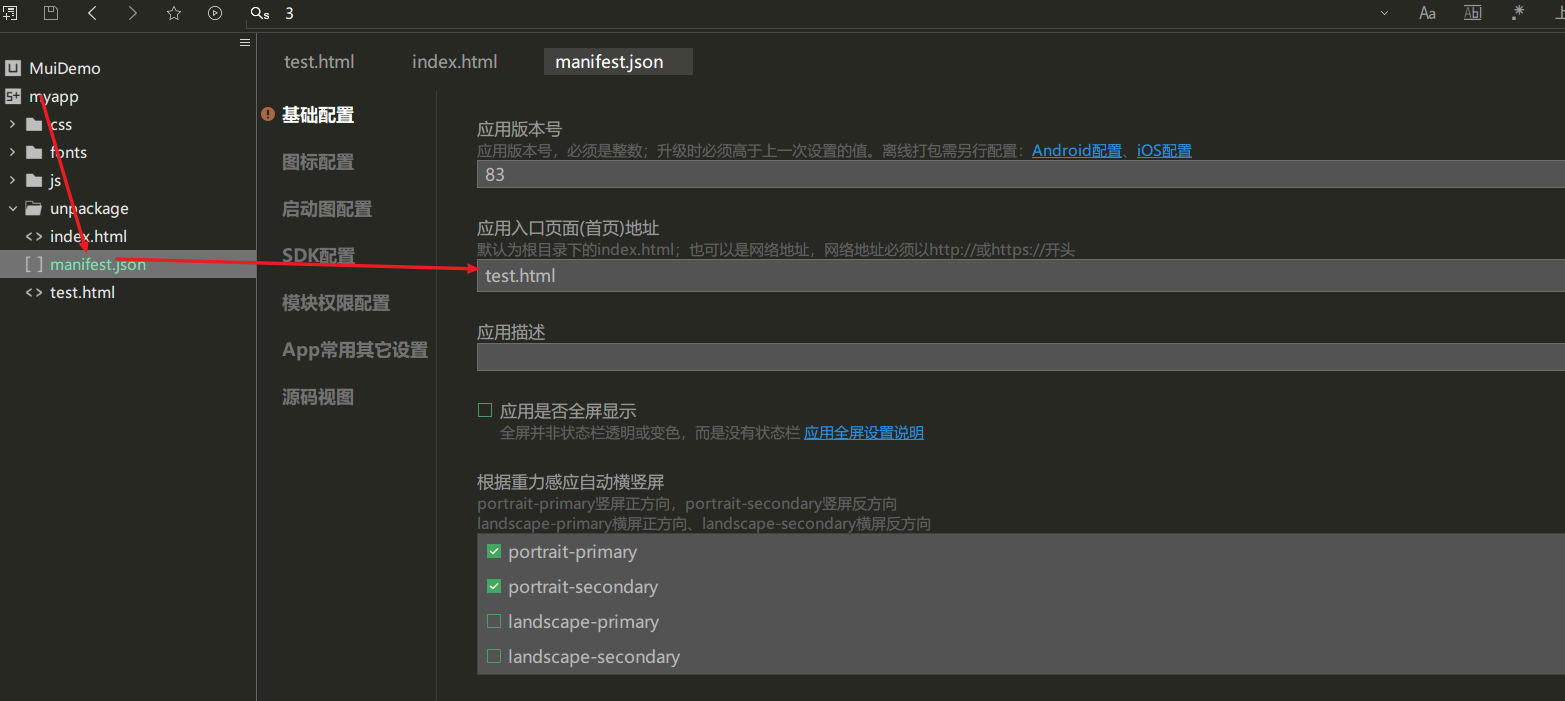This screenshot has height=701, width=1565.
Task: Open the Android配置 link
Action: pos(1076,150)
